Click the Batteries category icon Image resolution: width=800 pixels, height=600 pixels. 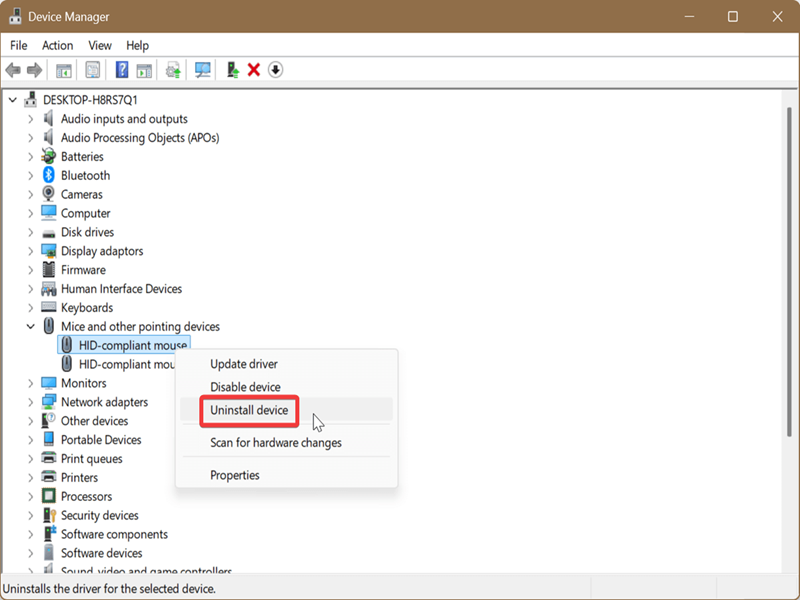pyautogui.click(x=48, y=156)
